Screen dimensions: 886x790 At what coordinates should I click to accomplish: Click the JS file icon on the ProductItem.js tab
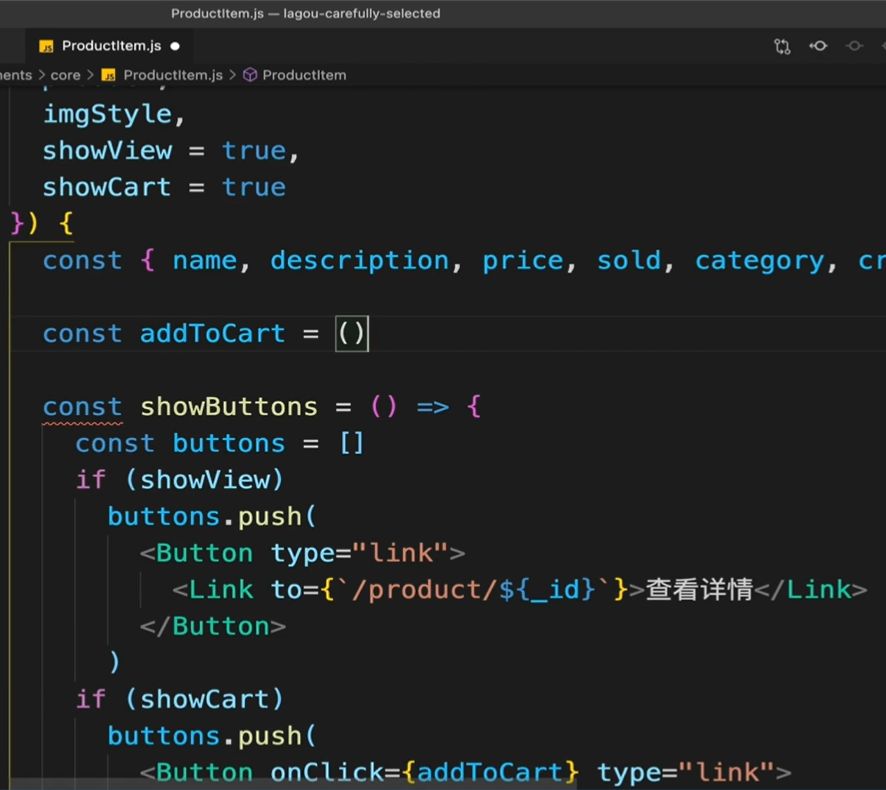point(46,46)
